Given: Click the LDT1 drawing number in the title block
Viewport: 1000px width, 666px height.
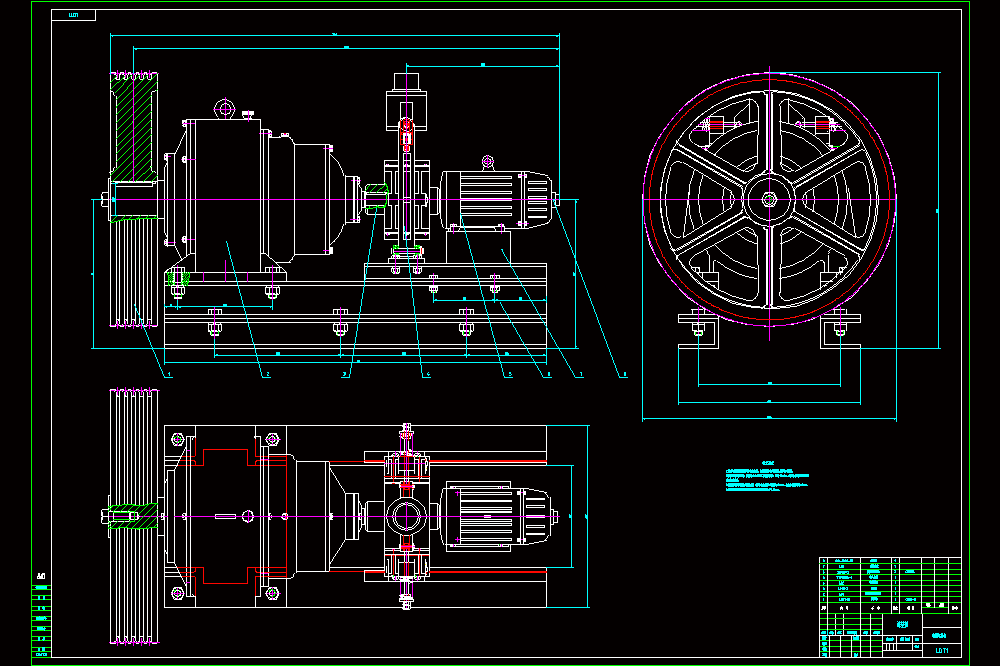Looking at the screenshot, I should [x=941, y=651].
